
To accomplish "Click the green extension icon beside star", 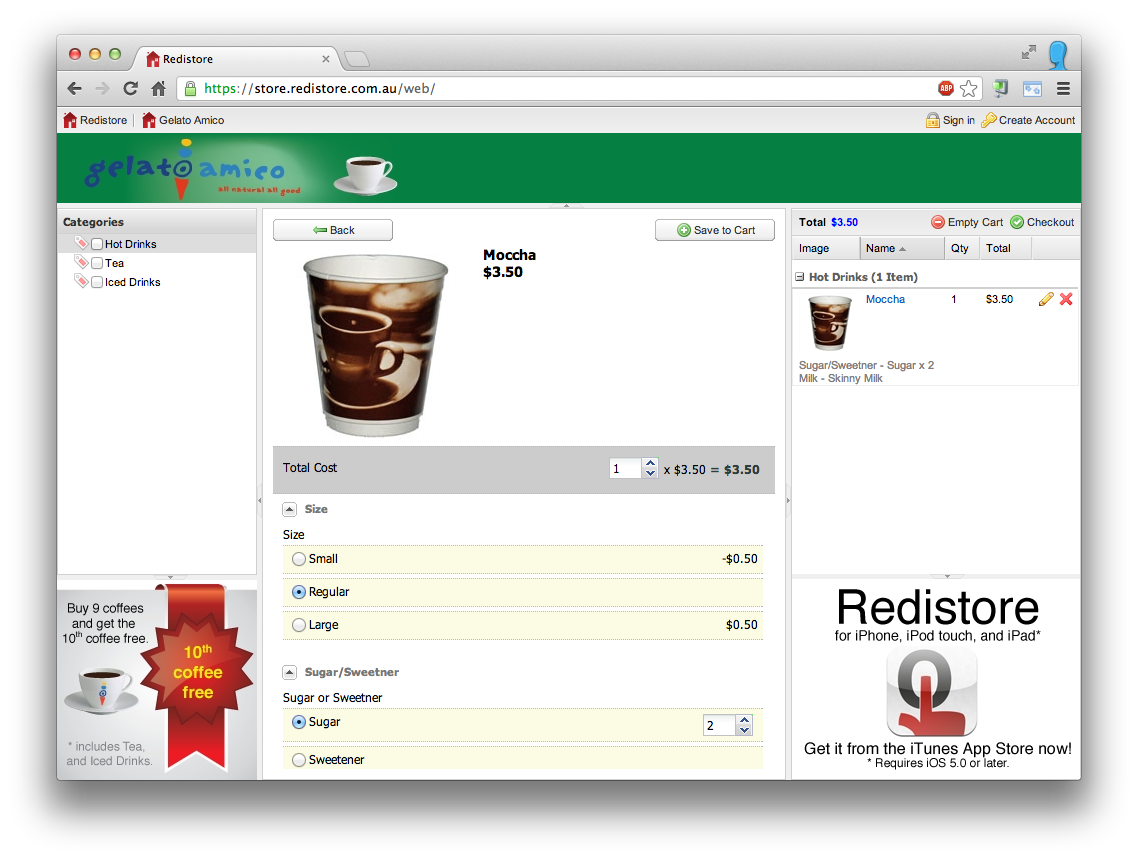I will tap(1001, 89).
